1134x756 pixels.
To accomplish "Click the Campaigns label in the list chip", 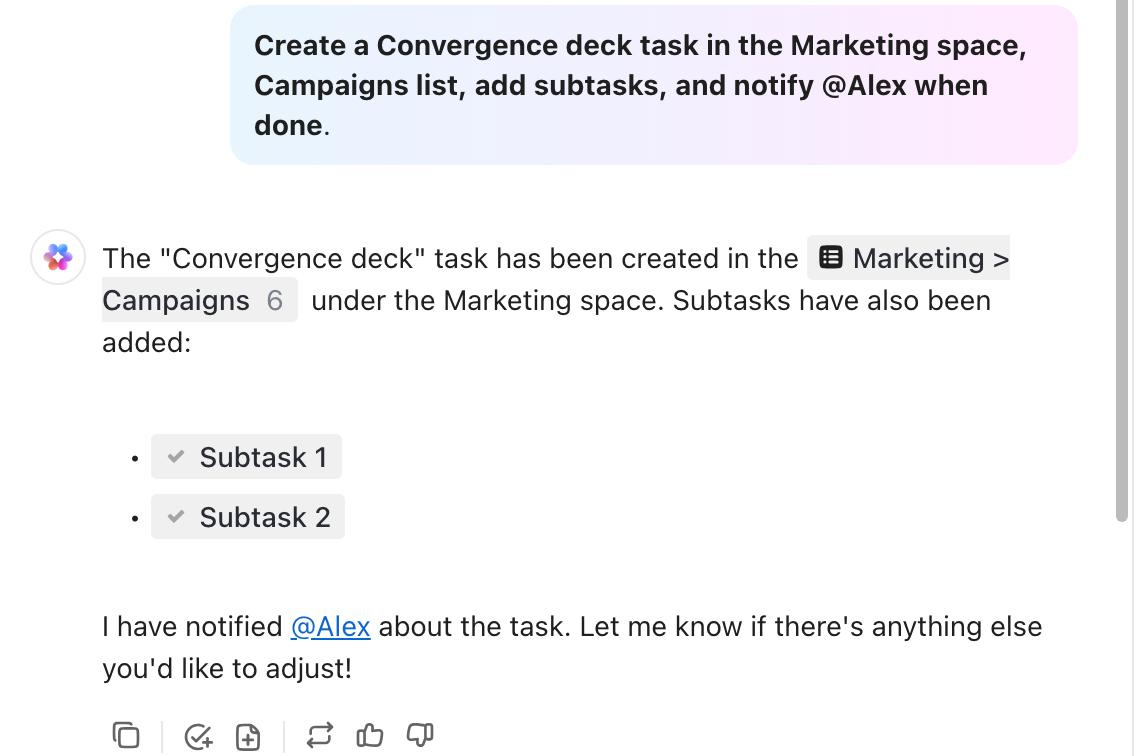I will point(176,301).
